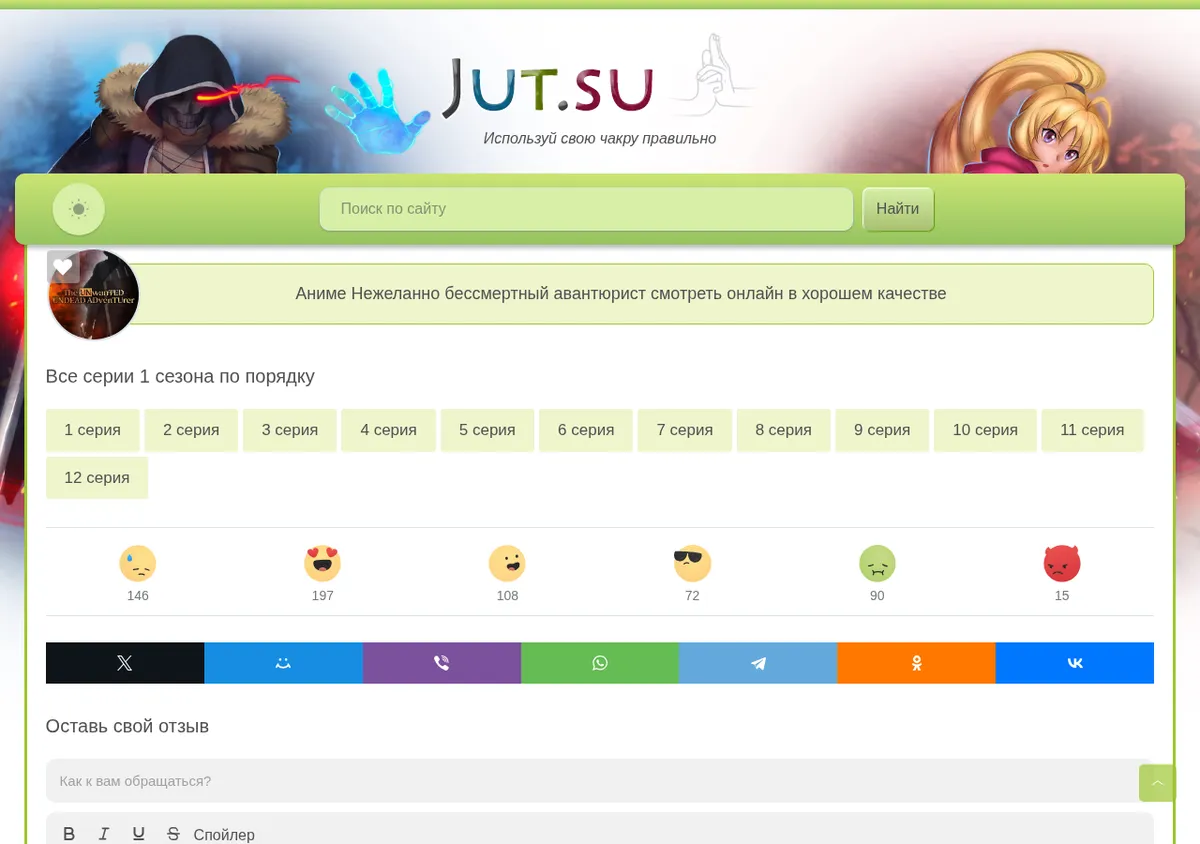This screenshot has width=1200, height=844.
Task: Open the 1 серия episode
Action: pyautogui.click(x=93, y=430)
